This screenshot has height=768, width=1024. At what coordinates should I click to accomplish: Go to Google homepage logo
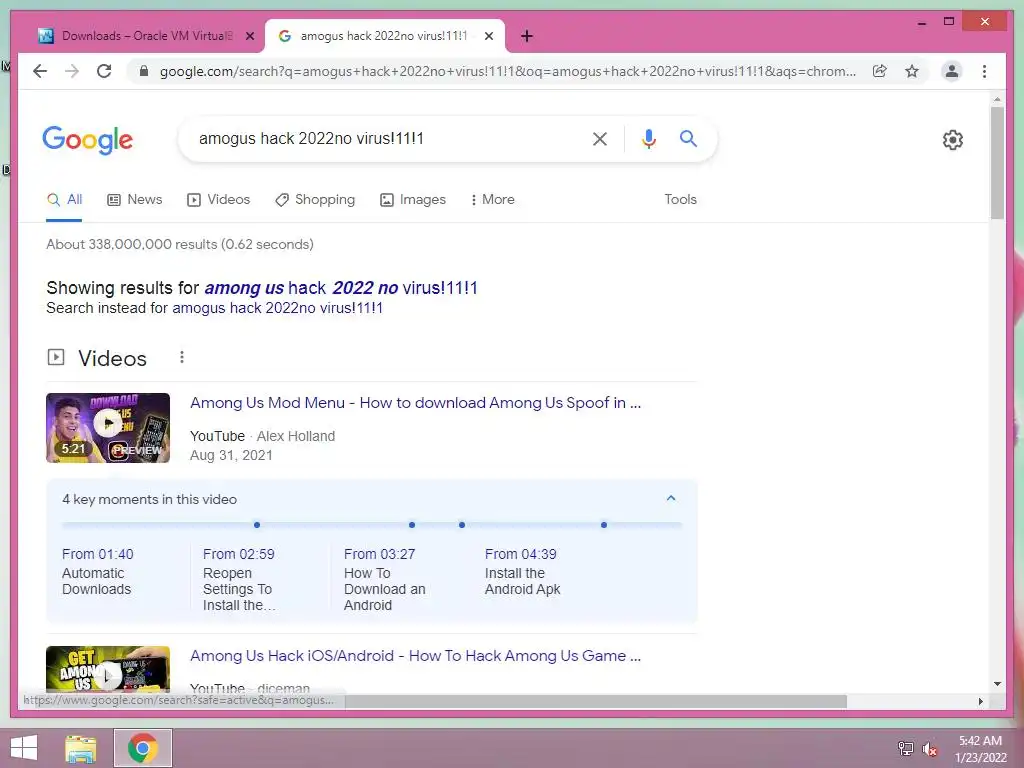pos(88,140)
